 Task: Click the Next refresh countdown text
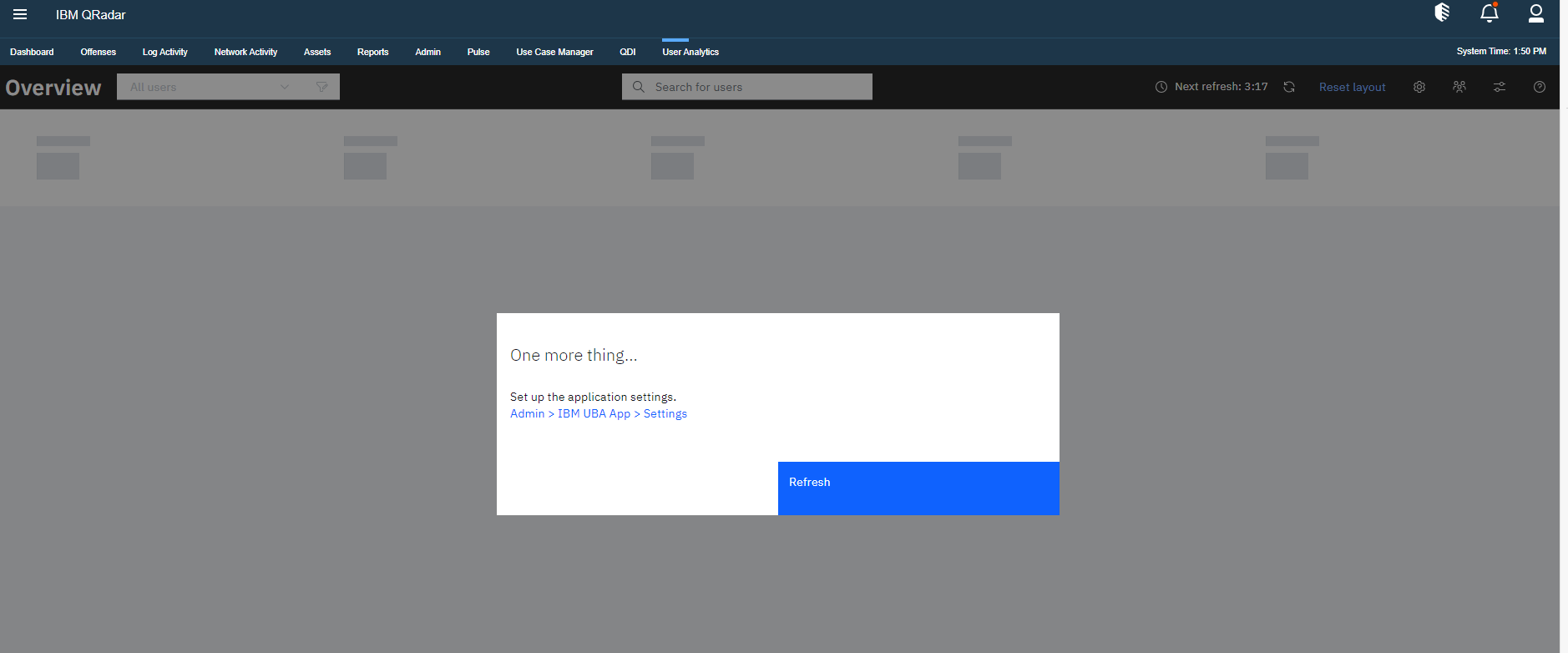pyautogui.click(x=1222, y=87)
